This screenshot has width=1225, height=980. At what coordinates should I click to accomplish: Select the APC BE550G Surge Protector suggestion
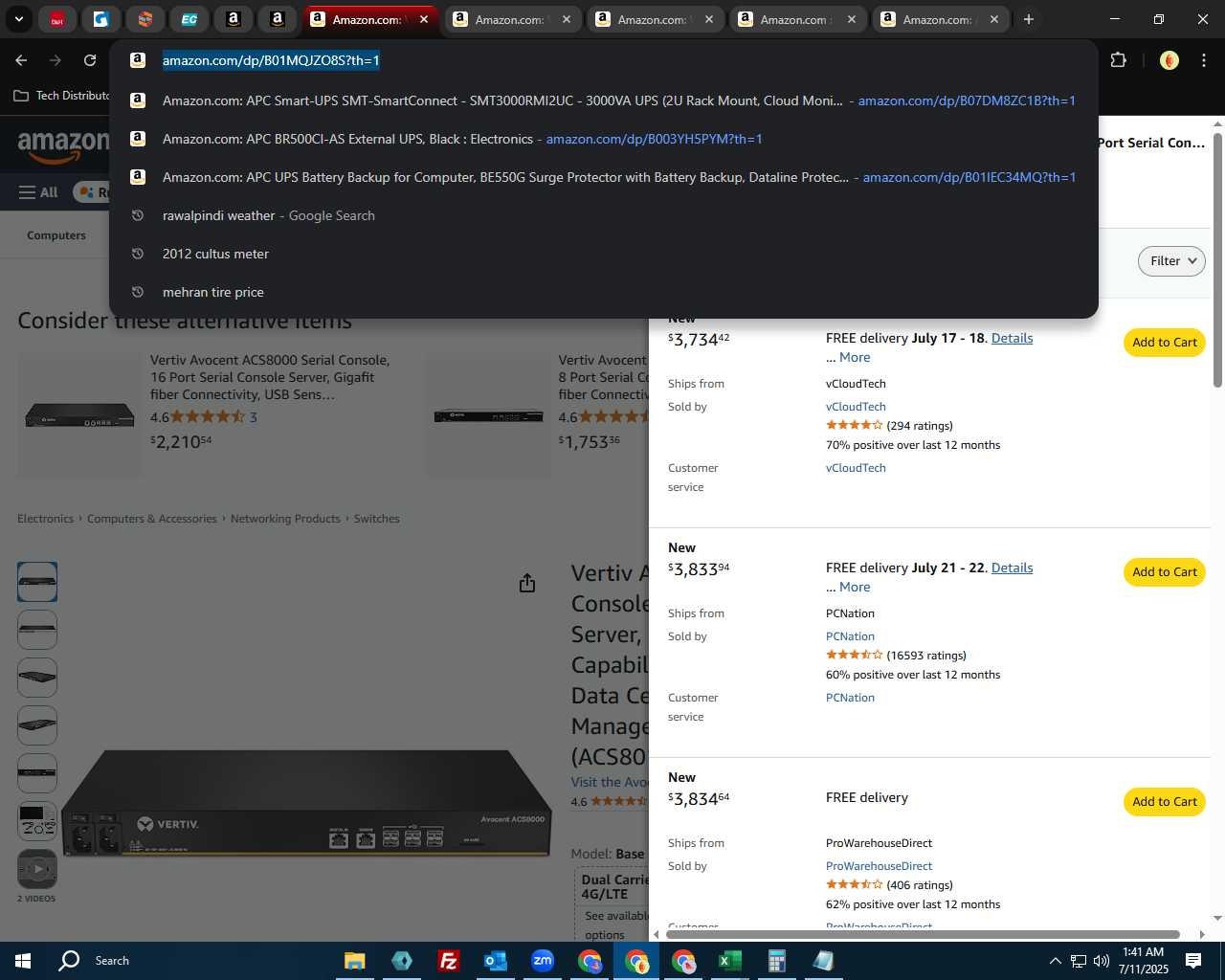tap(604, 177)
